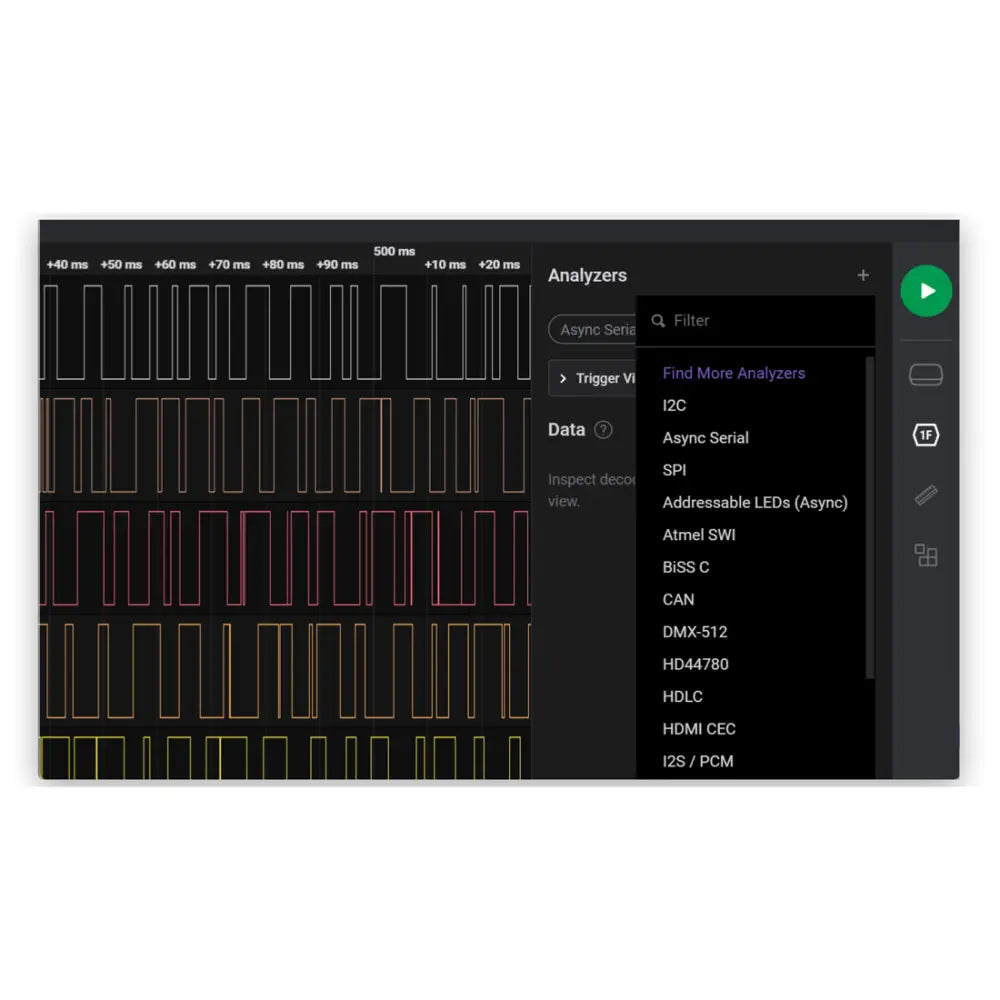This screenshot has width=1000, height=1000.
Task: Add a new analyzer with the plus icon
Action: [863, 275]
